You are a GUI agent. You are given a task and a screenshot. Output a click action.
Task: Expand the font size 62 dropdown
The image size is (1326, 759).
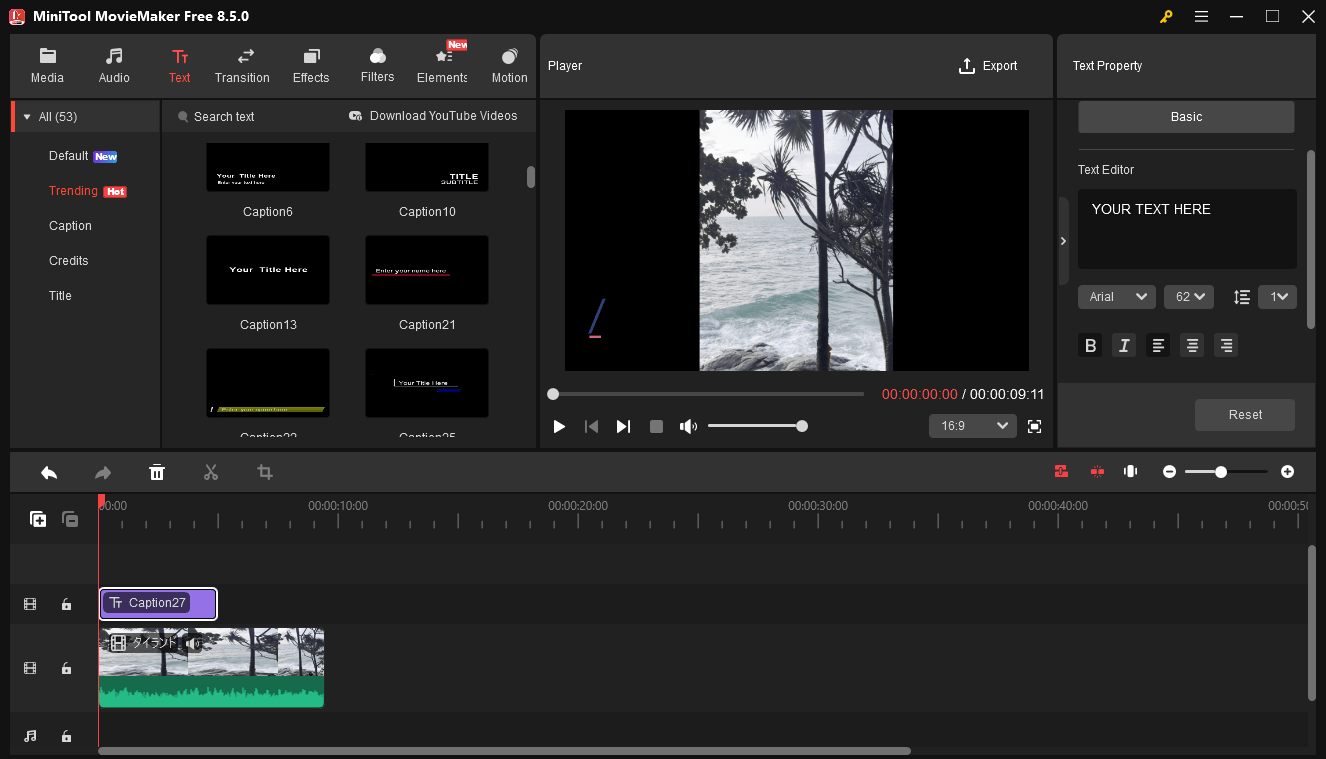(x=1188, y=296)
